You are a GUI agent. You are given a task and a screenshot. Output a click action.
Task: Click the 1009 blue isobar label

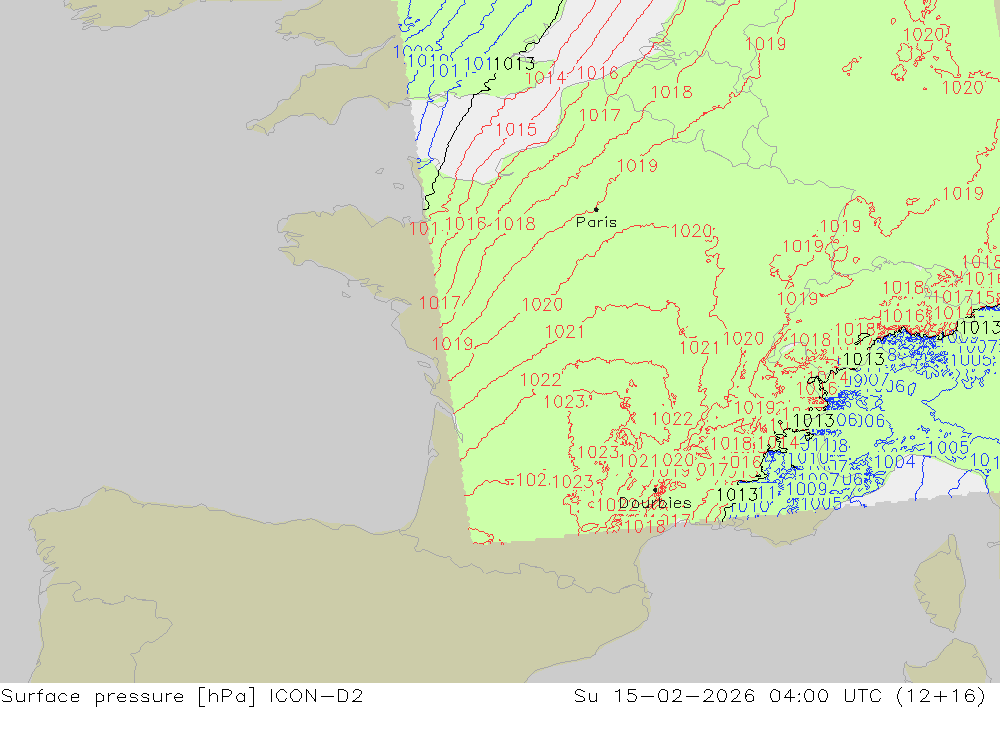(806, 489)
